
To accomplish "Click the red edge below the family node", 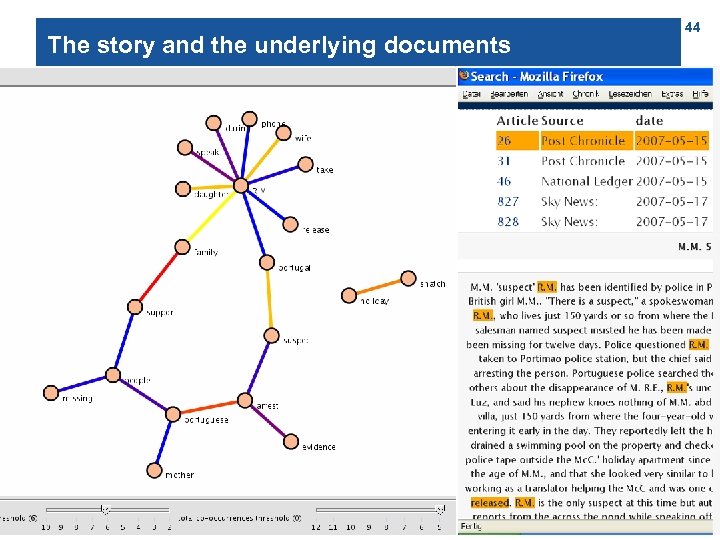I will (x=158, y=276).
